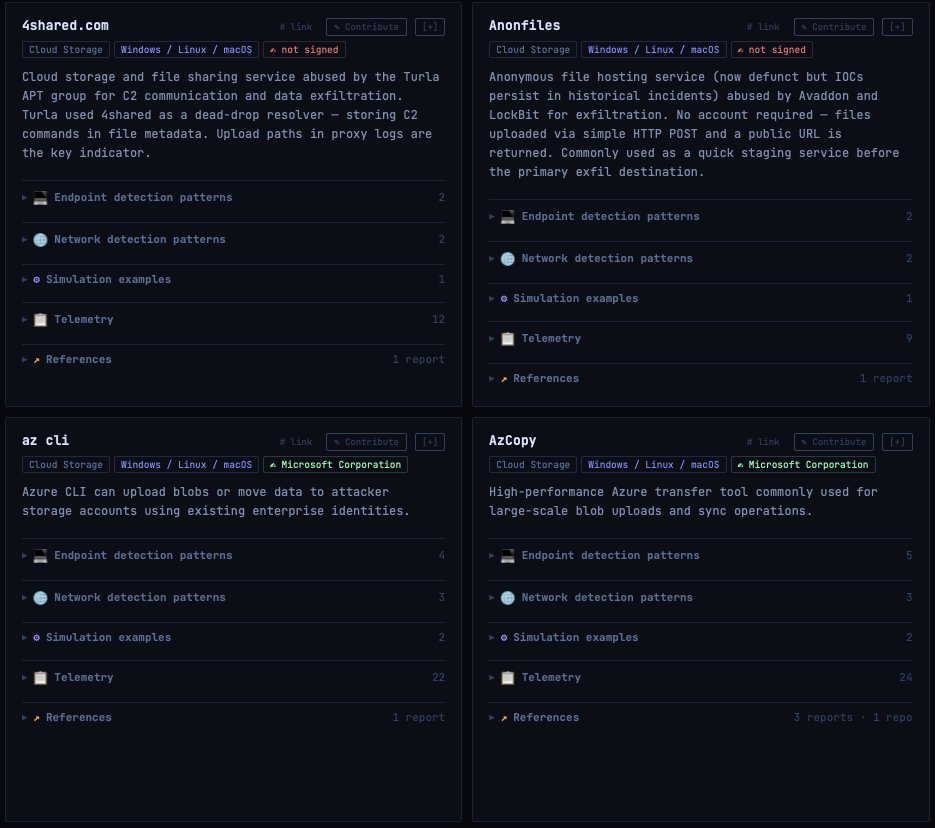Click the az cli card title
Screen dimensions: 935x828
click(45, 441)
